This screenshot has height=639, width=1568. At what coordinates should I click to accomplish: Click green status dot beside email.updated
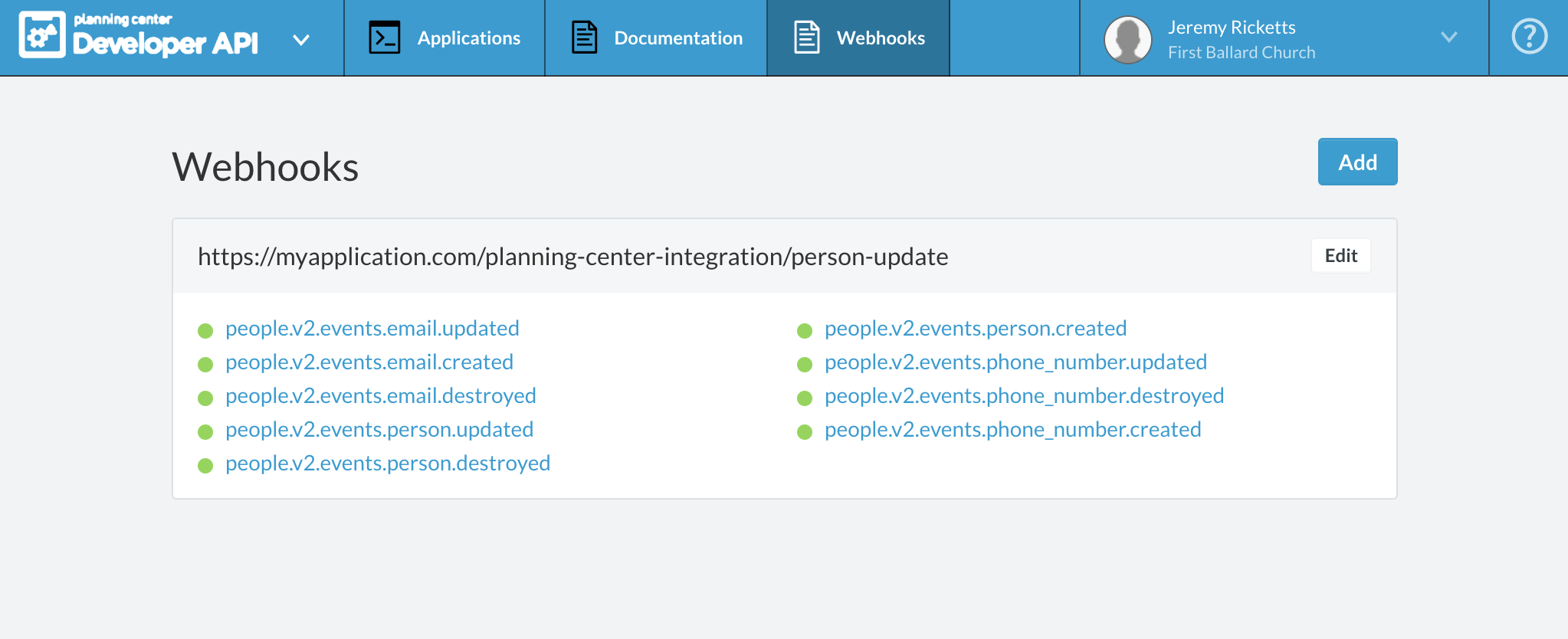pyautogui.click(x=205, y=331)
